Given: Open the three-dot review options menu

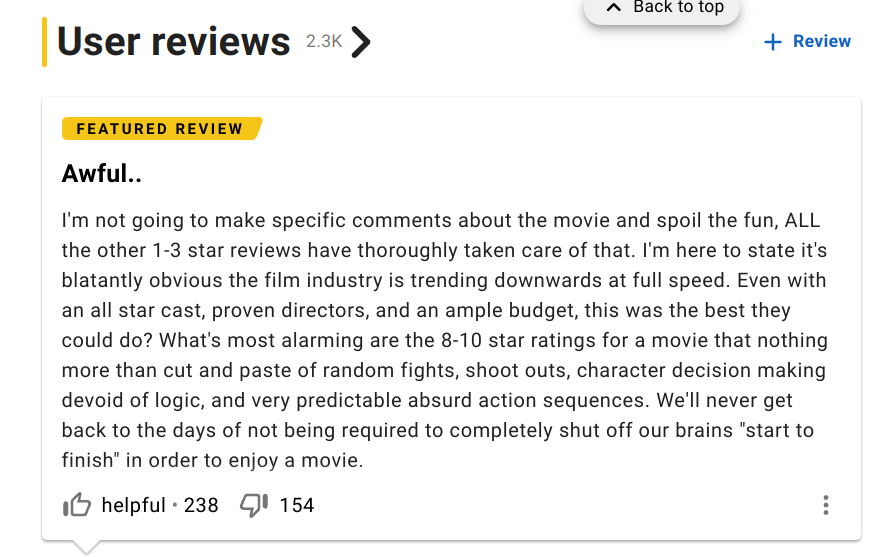Looking at the screenshot, I should point(825,505).
